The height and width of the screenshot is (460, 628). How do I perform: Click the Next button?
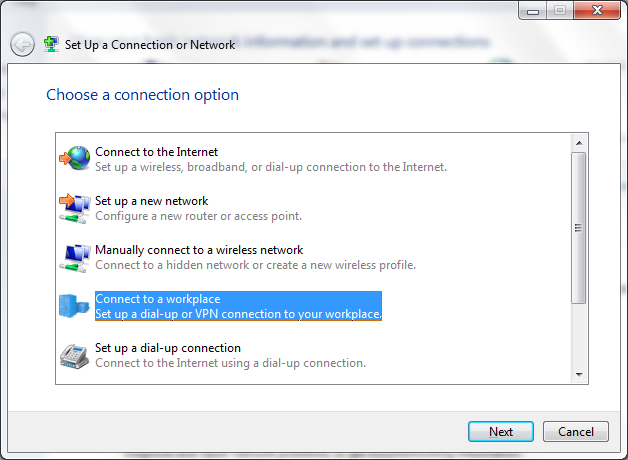501,432
